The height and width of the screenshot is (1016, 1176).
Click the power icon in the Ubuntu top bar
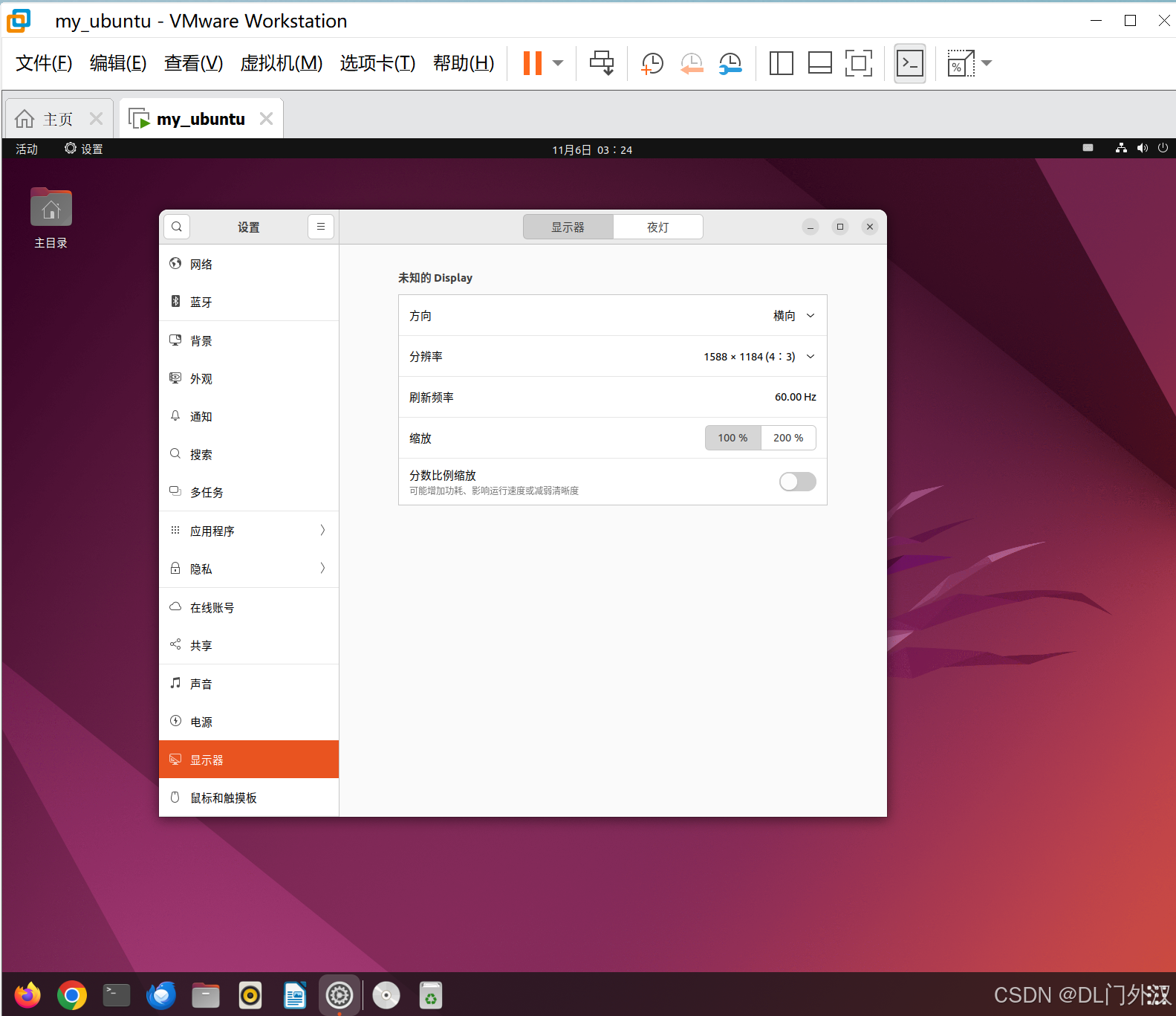click(x=1163, y=148)
